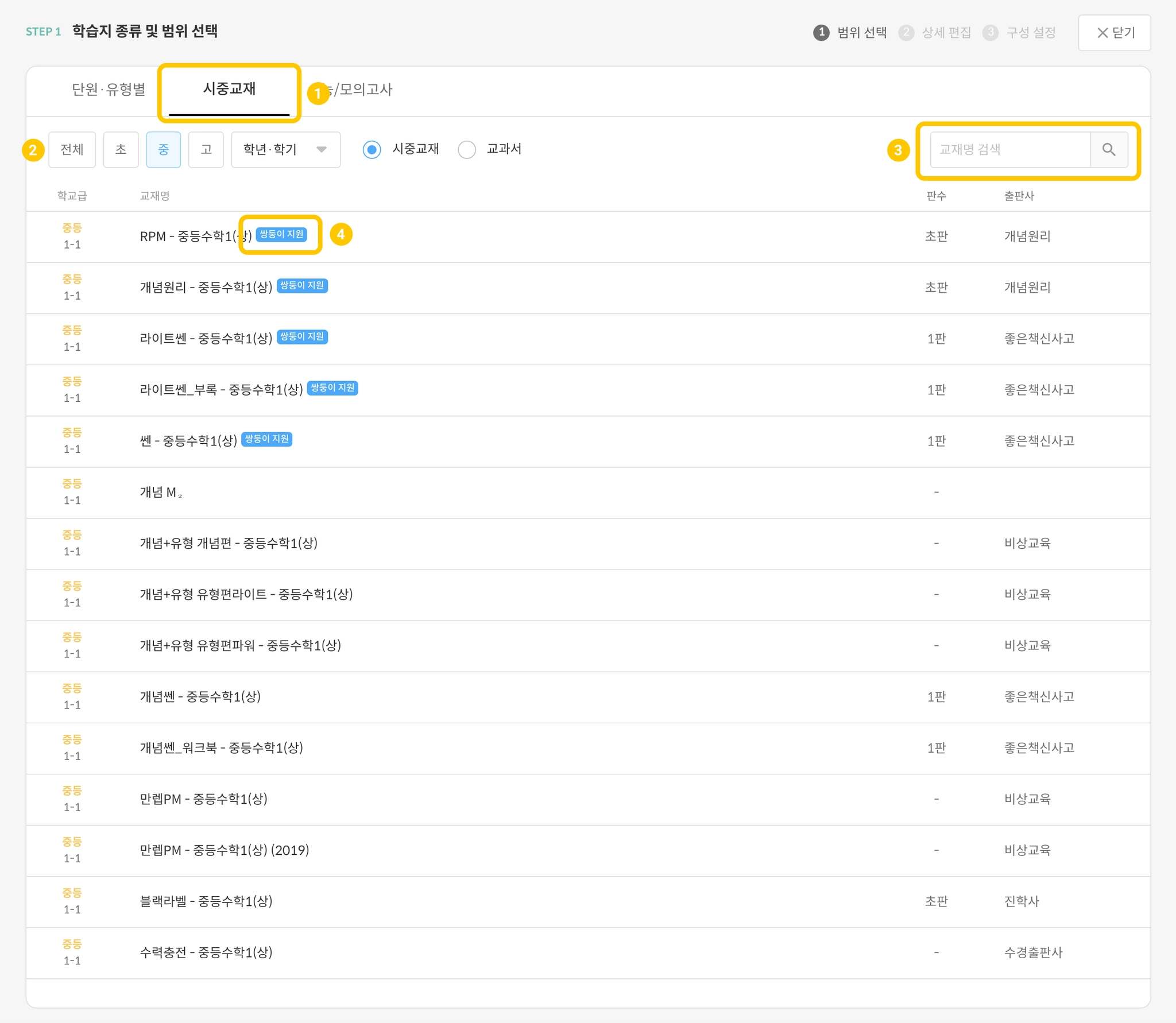The height and width of the screenshot is (1023, 1176).
Task: Click the 쌍둥이 지원 badge on RPM row
Action: (281, 234)
